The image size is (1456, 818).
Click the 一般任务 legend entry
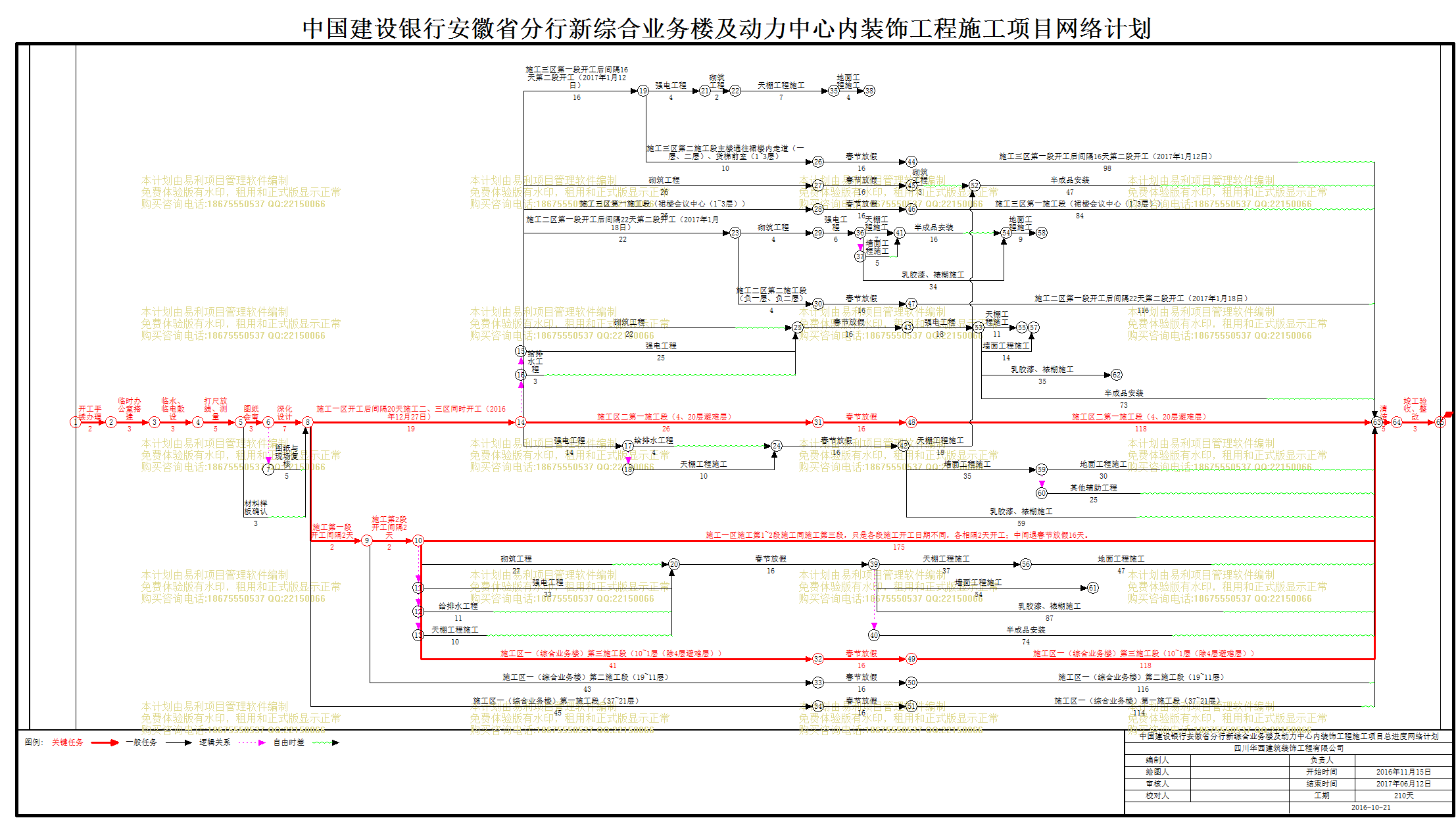(141, 742)
